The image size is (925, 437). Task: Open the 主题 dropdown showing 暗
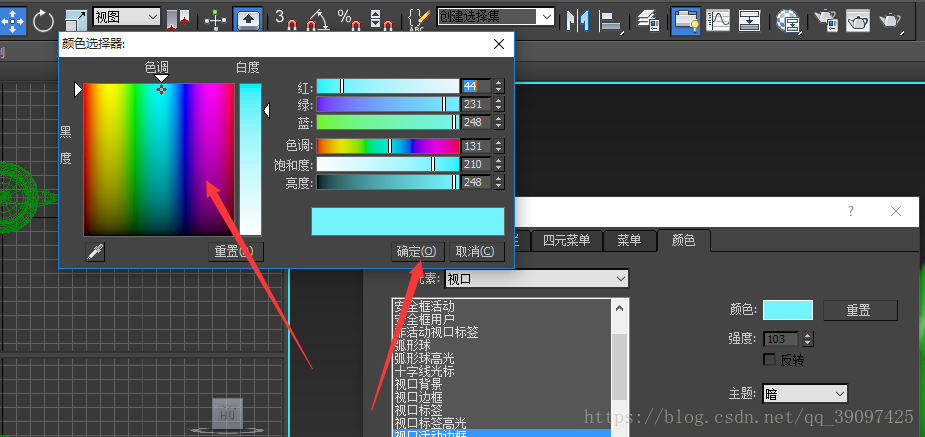(805, 394)
